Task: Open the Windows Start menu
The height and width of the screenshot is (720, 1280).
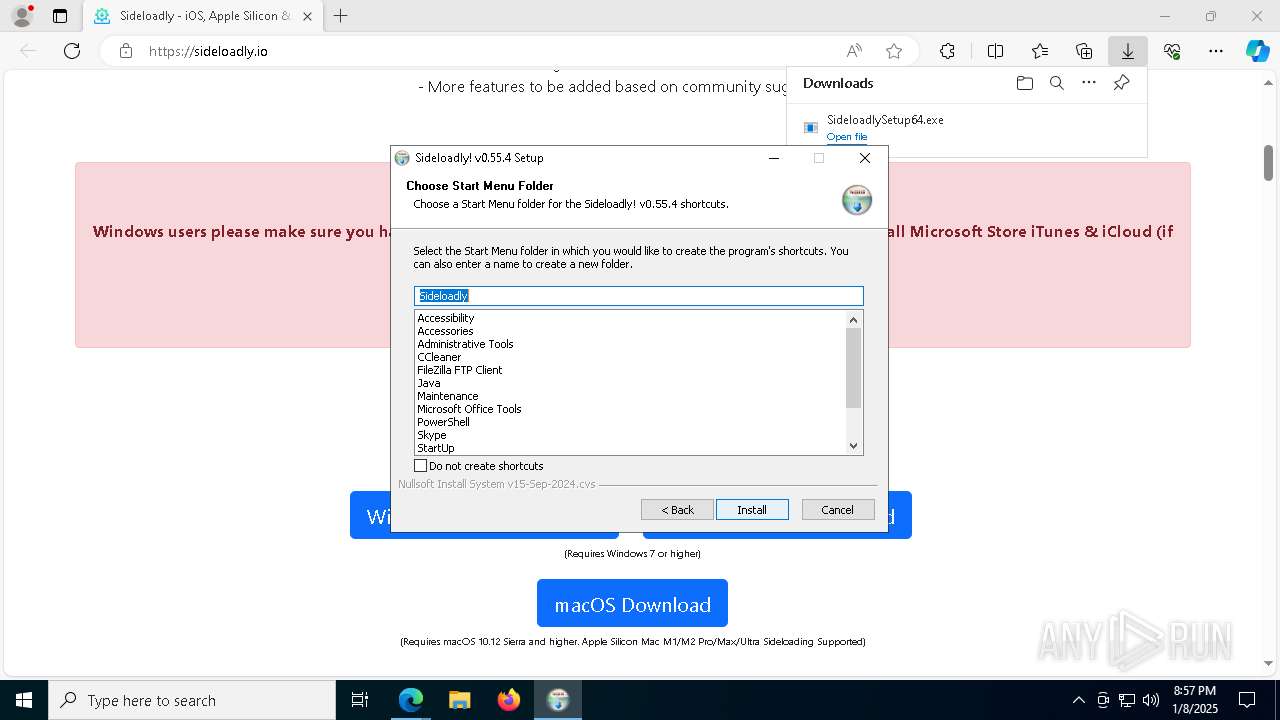Action: (x=24, y=700)
